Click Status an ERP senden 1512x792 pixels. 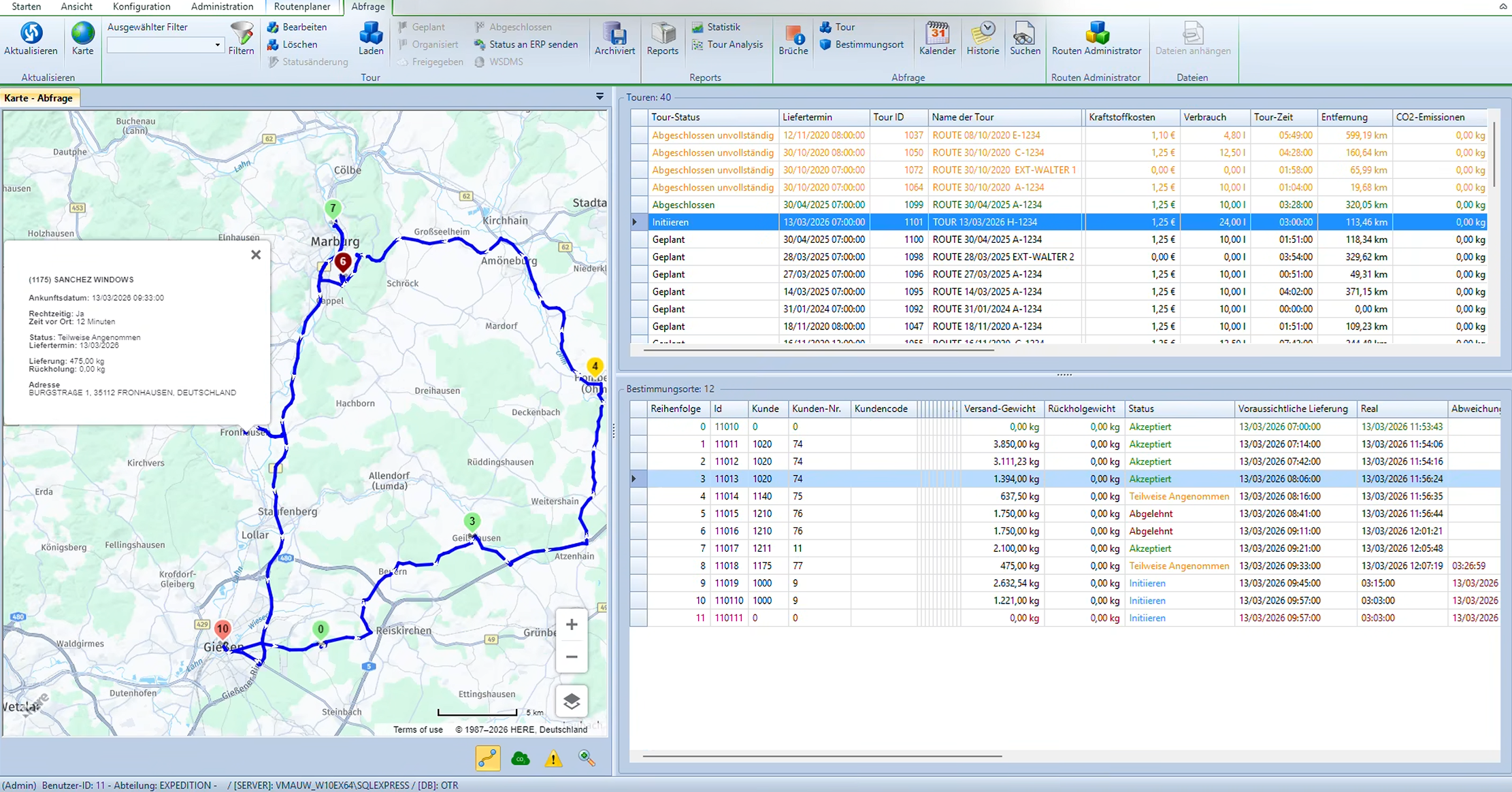point(526,44)
